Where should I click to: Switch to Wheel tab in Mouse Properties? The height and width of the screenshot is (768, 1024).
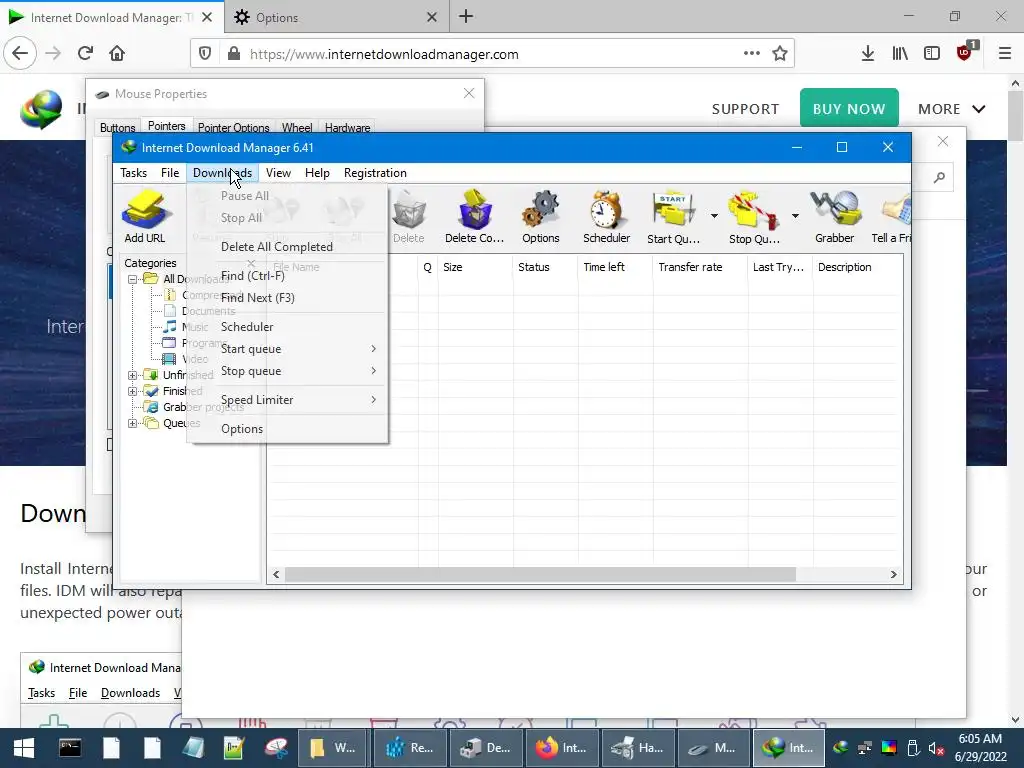coord(296,127)
